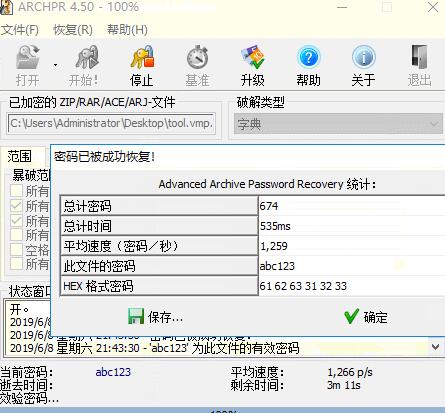Expand the arrow next to Open button
This screenshot has width=445, height=413.
pyautogui.click(x=55, y=65)
